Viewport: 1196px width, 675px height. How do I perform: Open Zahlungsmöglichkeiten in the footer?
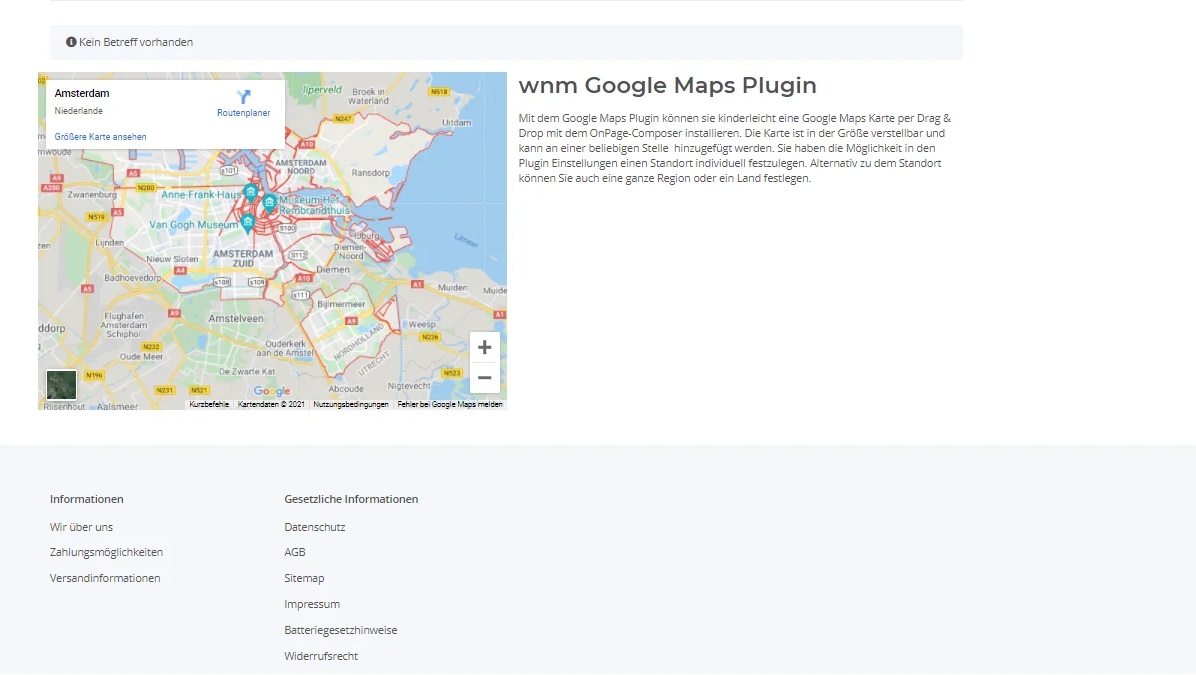pos(107,551)
